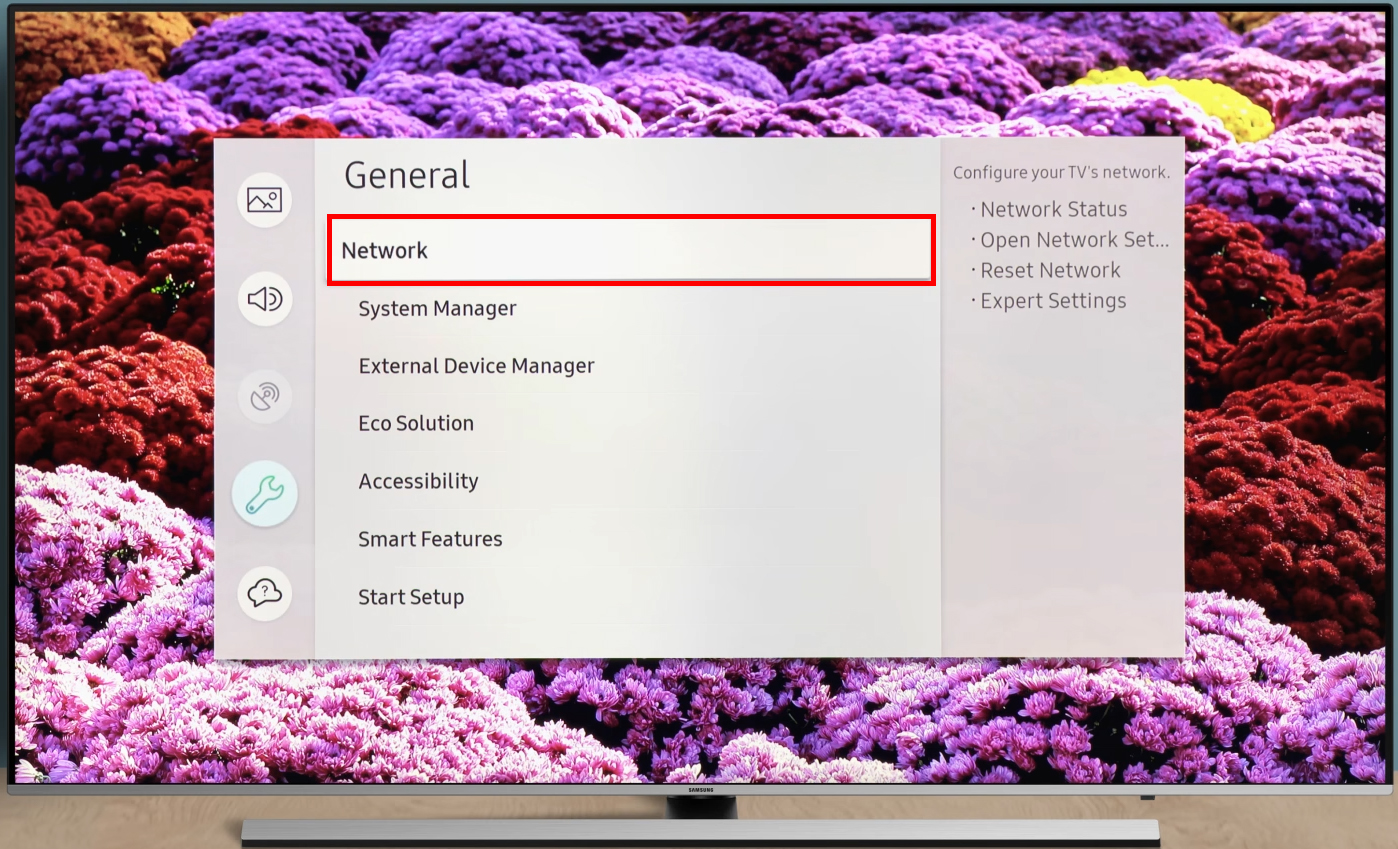
Task: Open Broadcasting settings via the antenna icon
Action: pos(264,395)
